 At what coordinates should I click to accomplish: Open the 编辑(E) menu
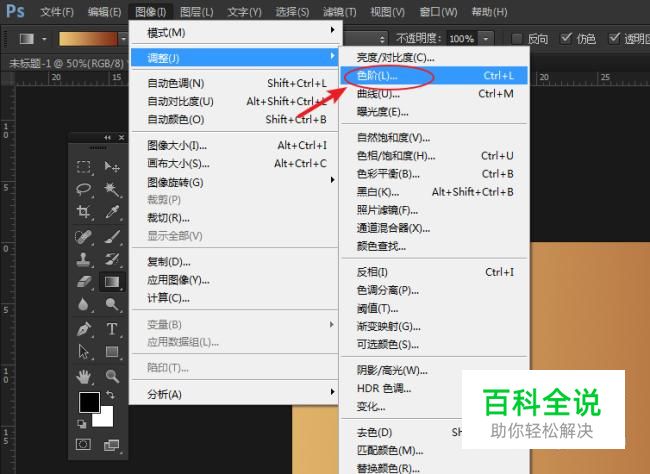(104, 12)
